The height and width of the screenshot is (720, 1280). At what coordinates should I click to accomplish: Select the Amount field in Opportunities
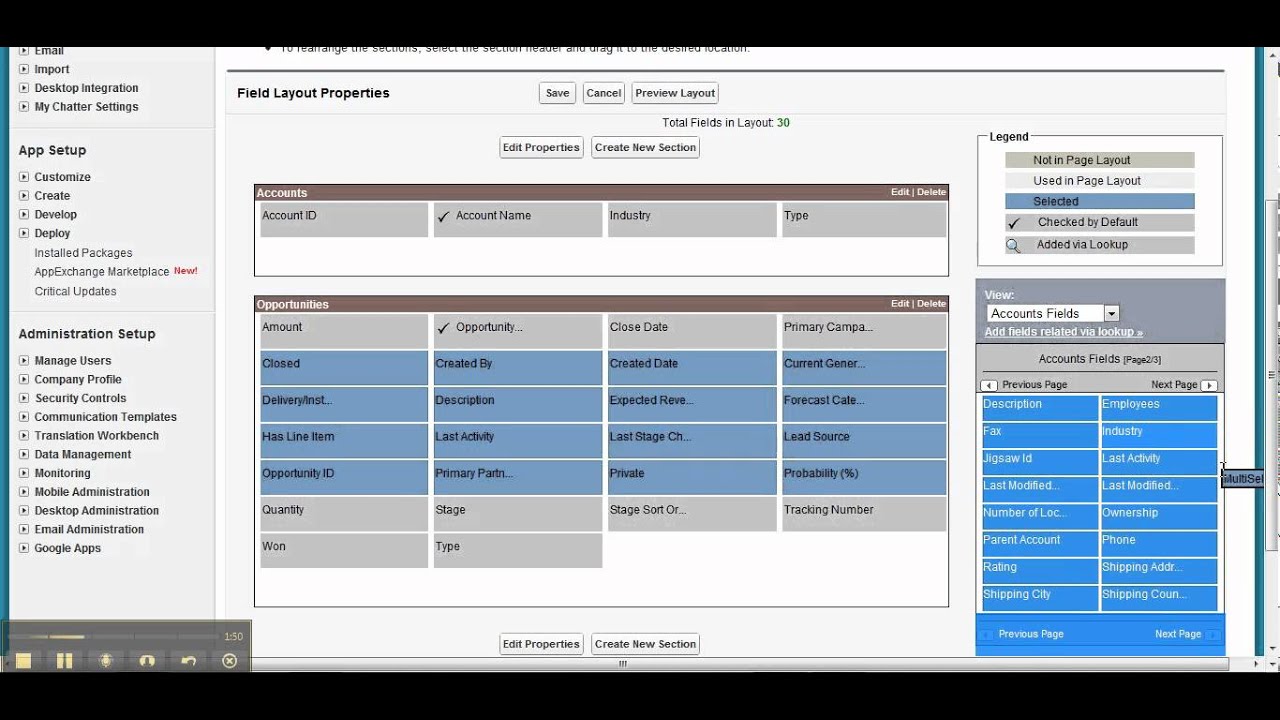tap(344, 331)
